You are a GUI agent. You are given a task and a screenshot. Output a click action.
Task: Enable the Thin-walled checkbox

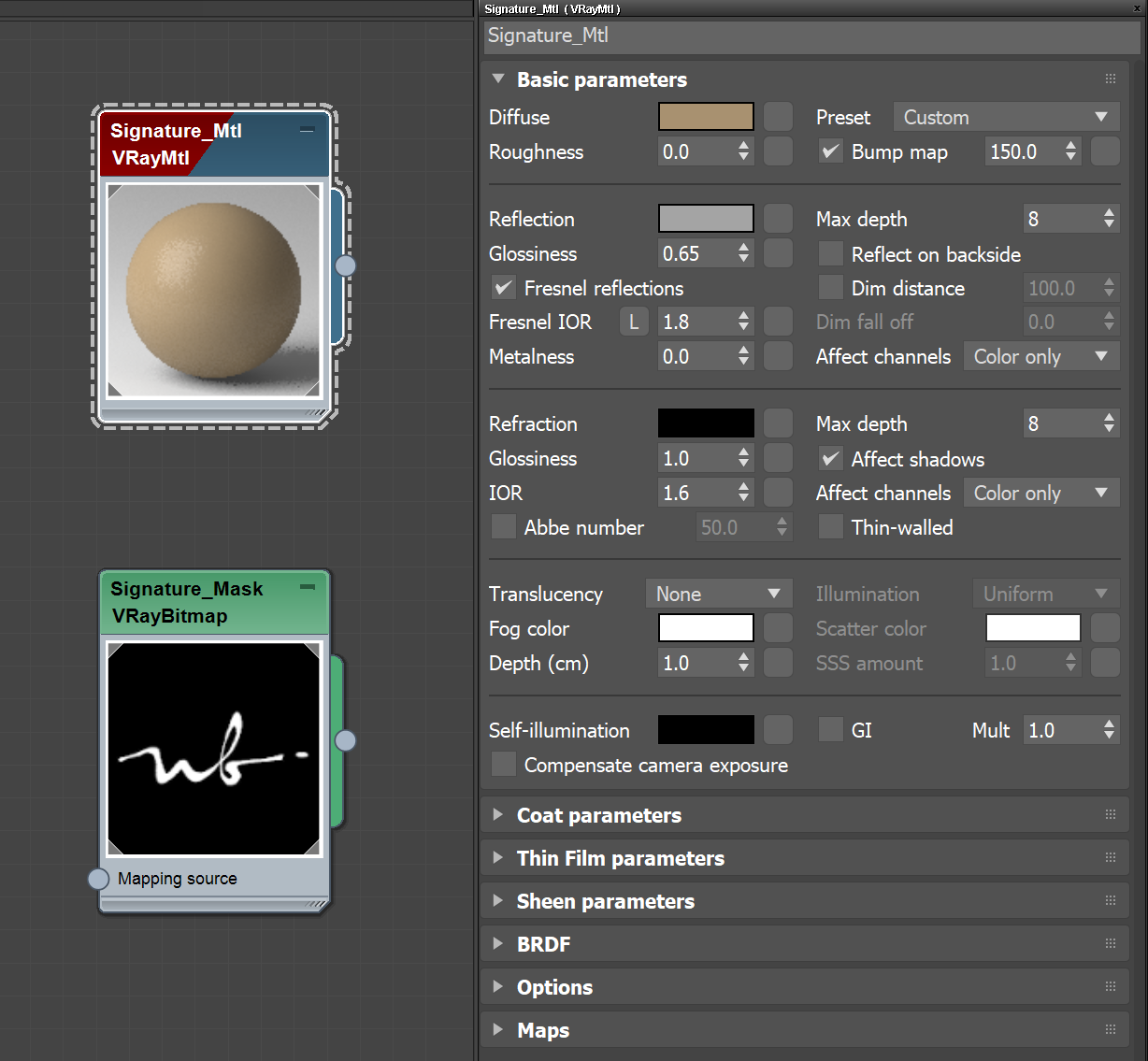830,527
